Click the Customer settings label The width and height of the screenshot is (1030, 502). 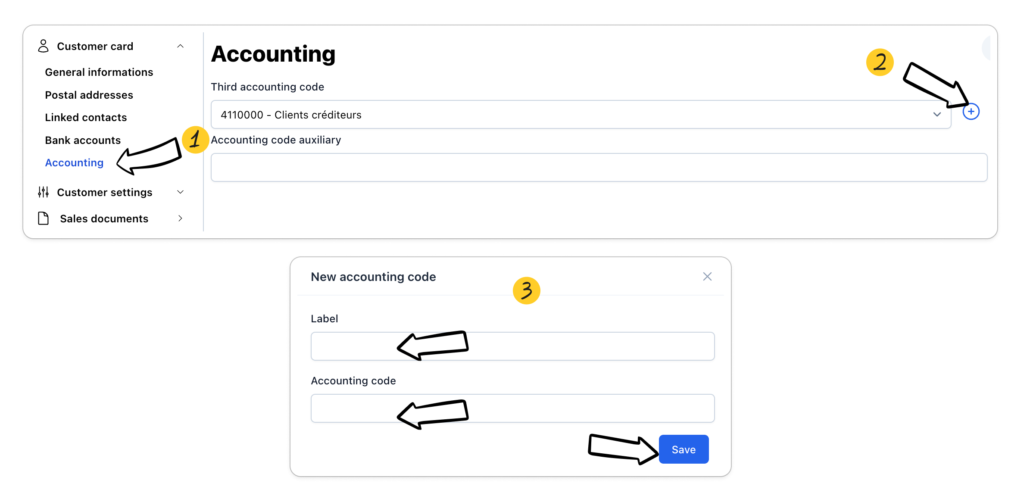pos(104,192)
